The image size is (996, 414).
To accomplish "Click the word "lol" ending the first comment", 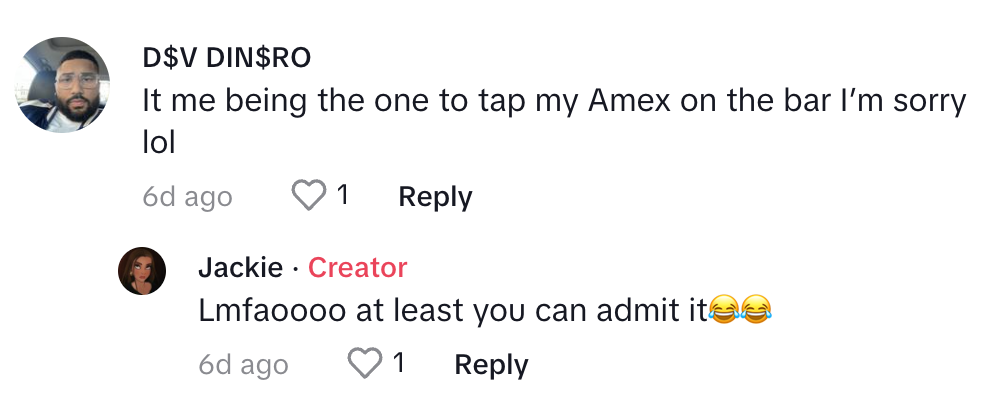I will pyautogui.click(x=159, y=143).
